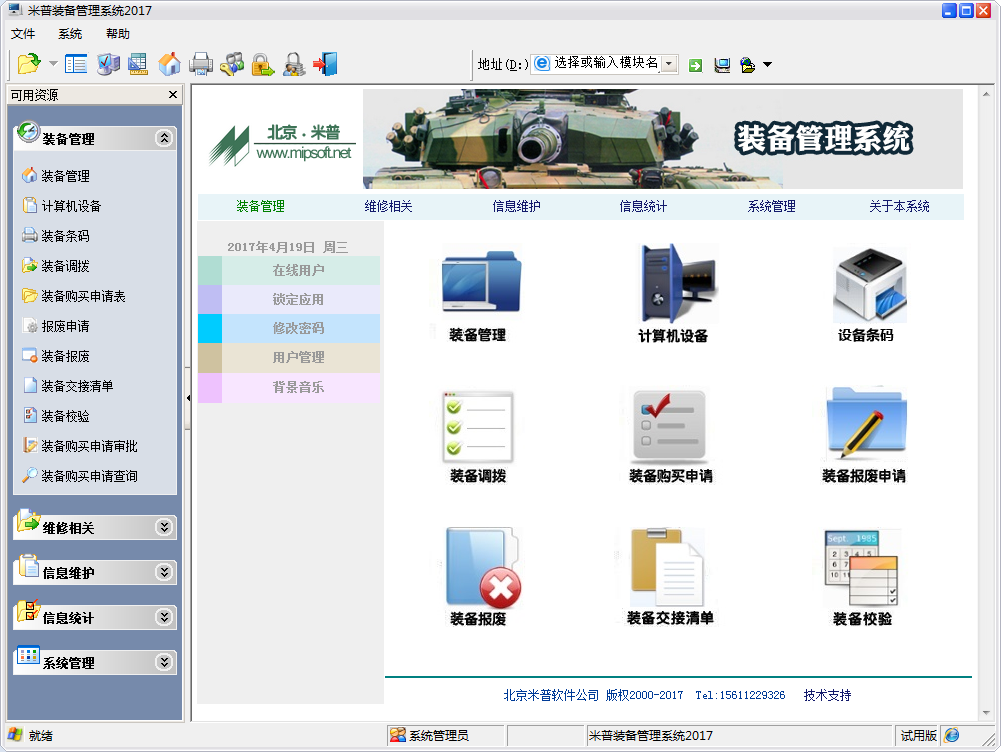Select 计算机设备 in the sidebar

tap(71, 206)
